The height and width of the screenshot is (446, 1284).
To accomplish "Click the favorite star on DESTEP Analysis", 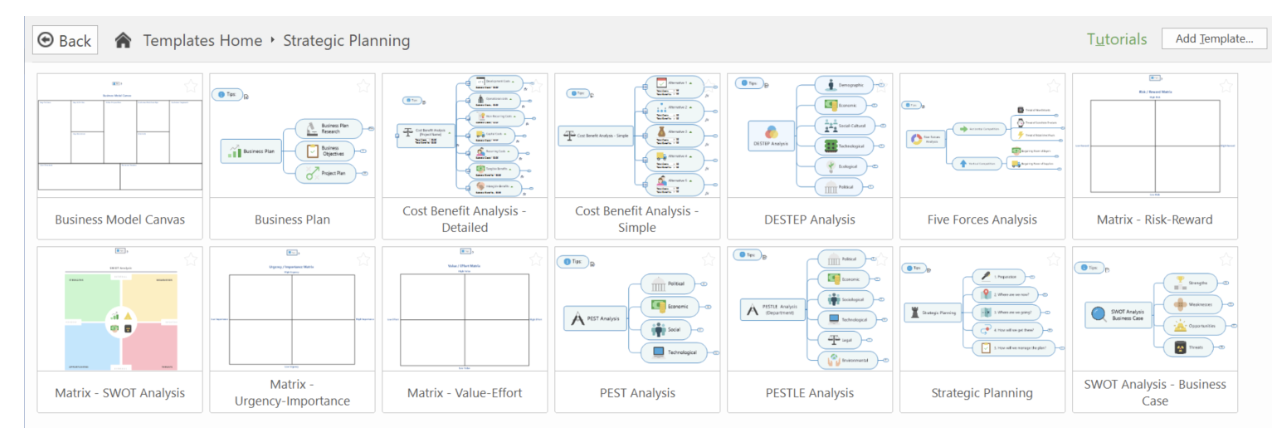I will click(881, 87).
